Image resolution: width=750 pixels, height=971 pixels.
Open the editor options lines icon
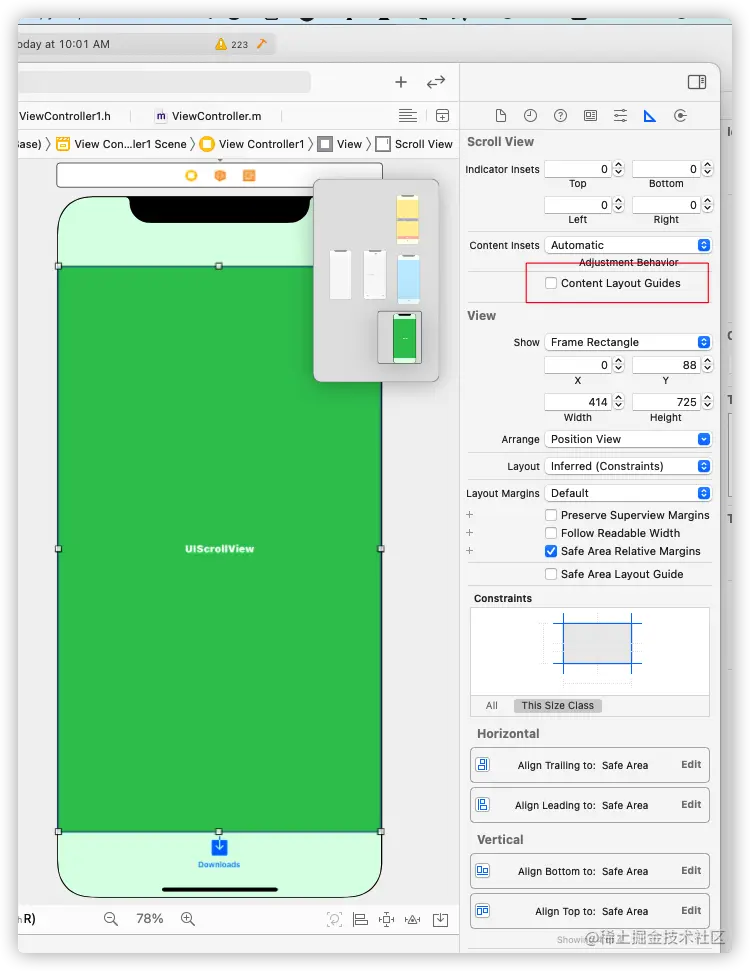[408, 116]
